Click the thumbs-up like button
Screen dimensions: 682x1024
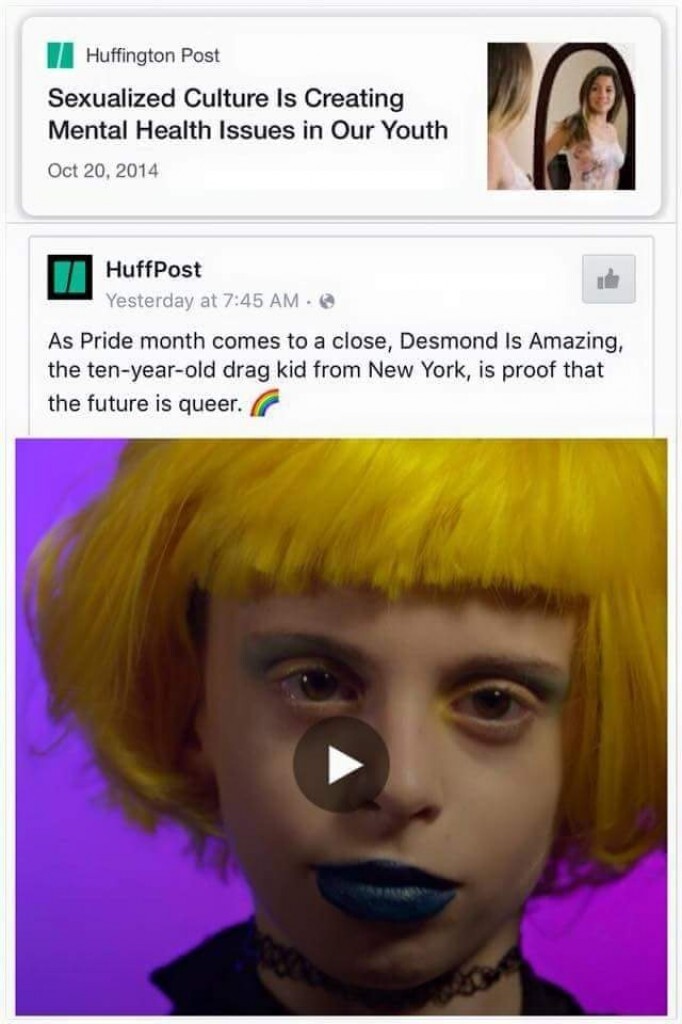click(608, 279)
